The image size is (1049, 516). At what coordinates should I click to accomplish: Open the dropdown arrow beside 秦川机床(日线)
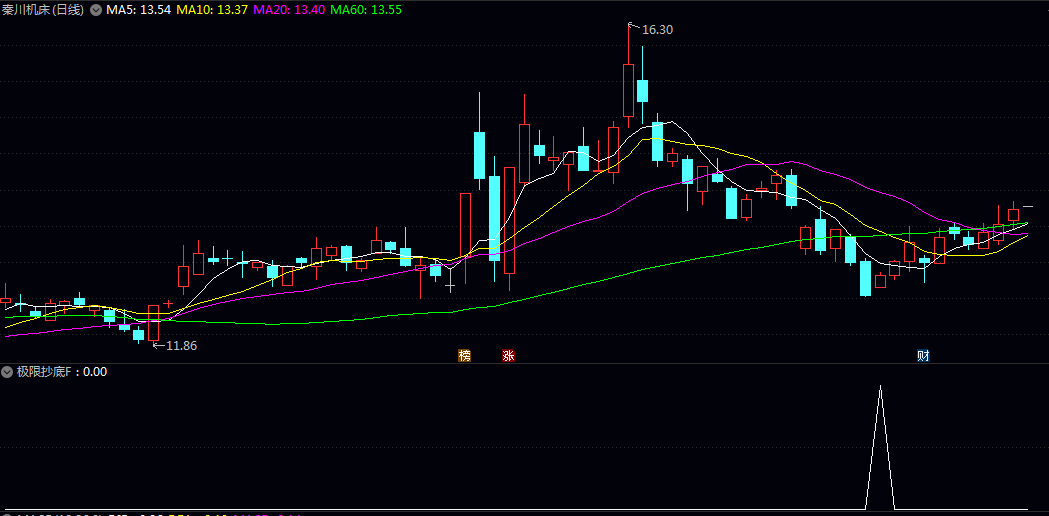(x=95, y=9)
